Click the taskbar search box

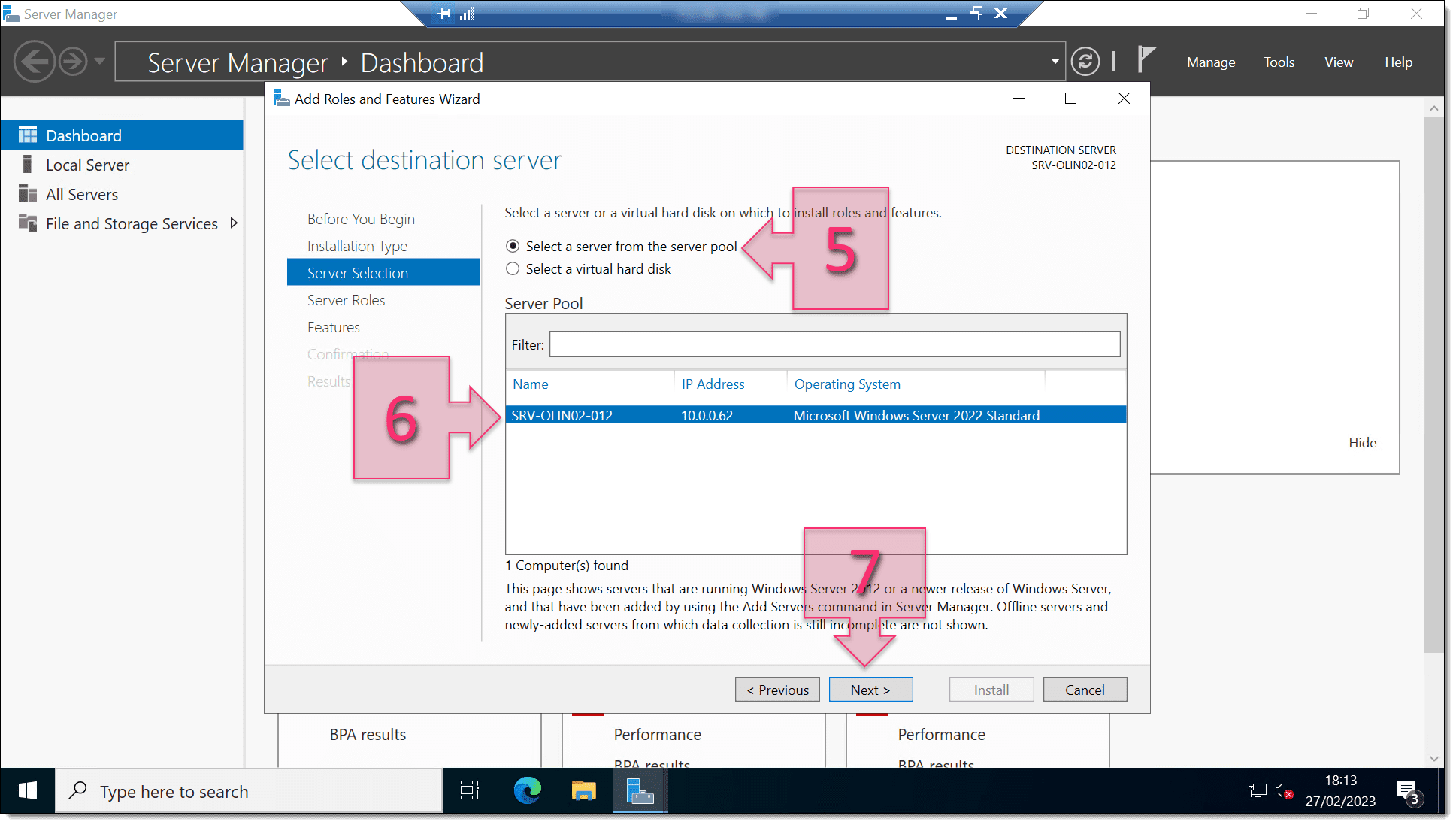249,791
